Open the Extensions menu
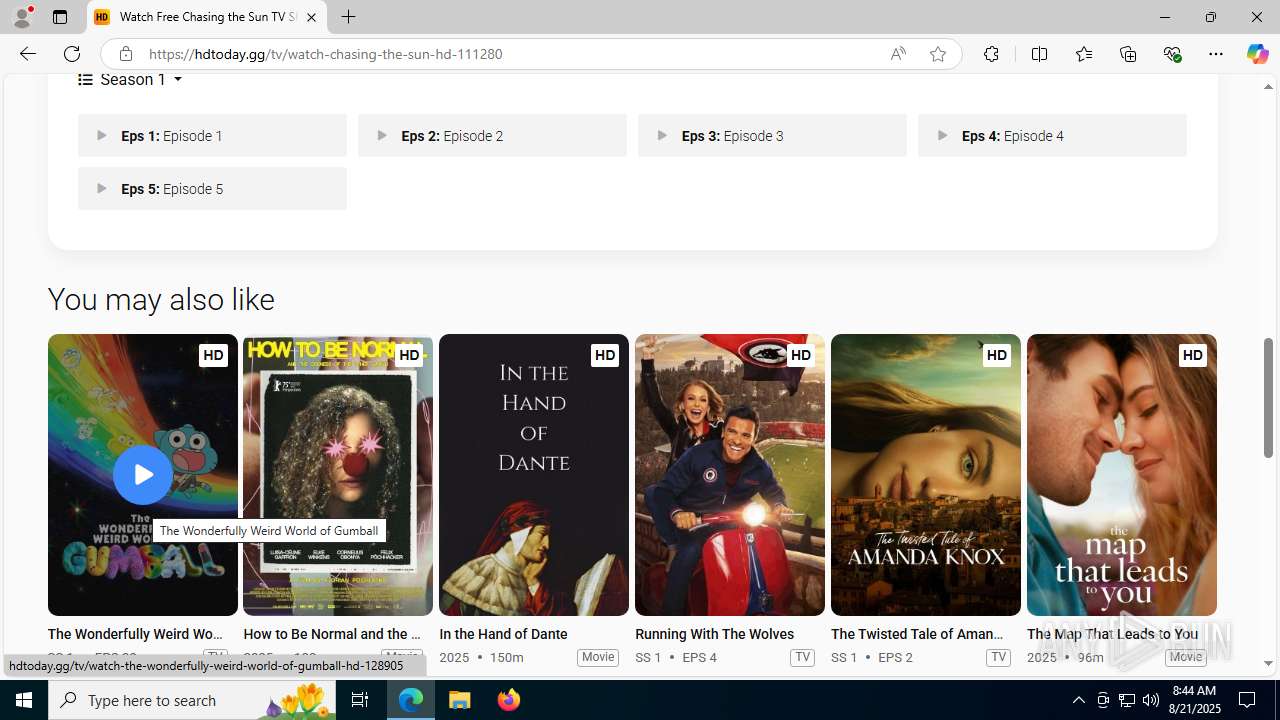Viewport: 1280px width, 720px height. coord(991,54)
